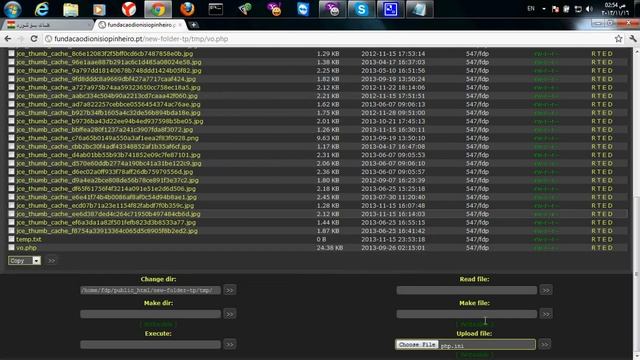Screen dimensions: 640x360
Task: Open TeamViewer icon in the taskbar
Action: (303, 9)
